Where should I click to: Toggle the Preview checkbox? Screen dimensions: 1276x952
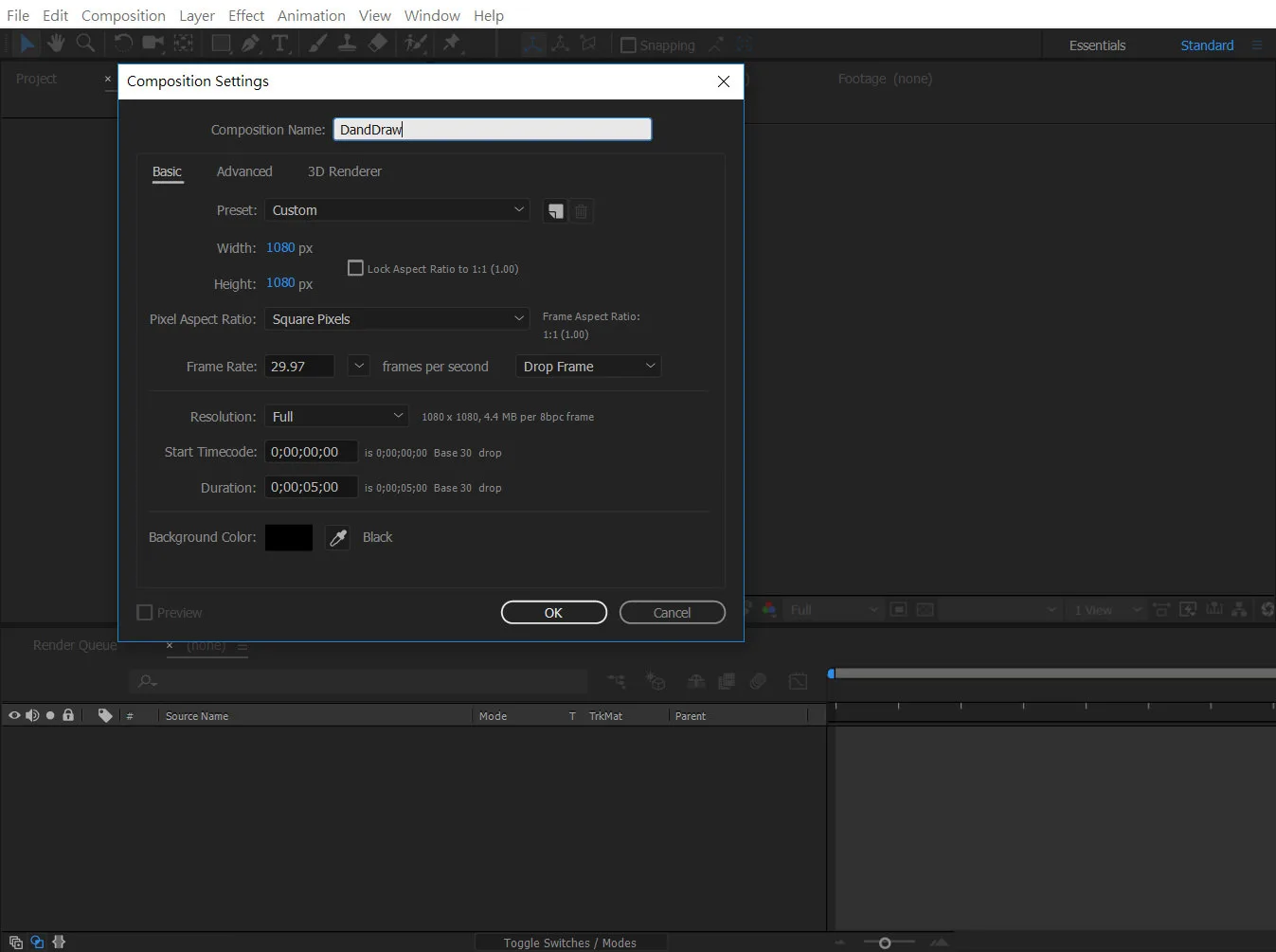pyautogui.click(x=145, y=613)
